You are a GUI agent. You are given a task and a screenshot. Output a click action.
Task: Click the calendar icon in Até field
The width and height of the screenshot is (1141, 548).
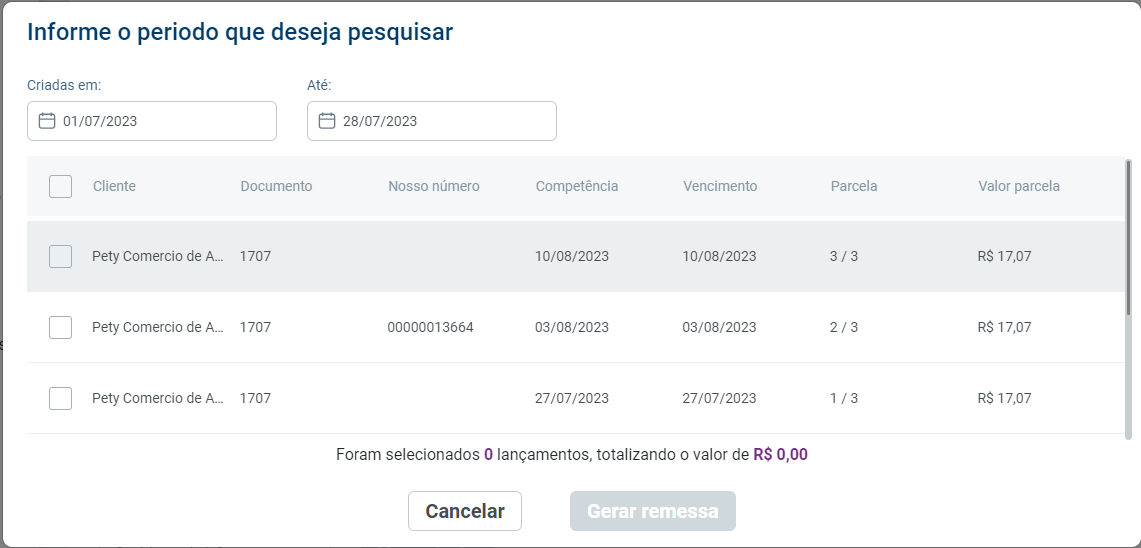pyautogui.click(x=327, y=121)
